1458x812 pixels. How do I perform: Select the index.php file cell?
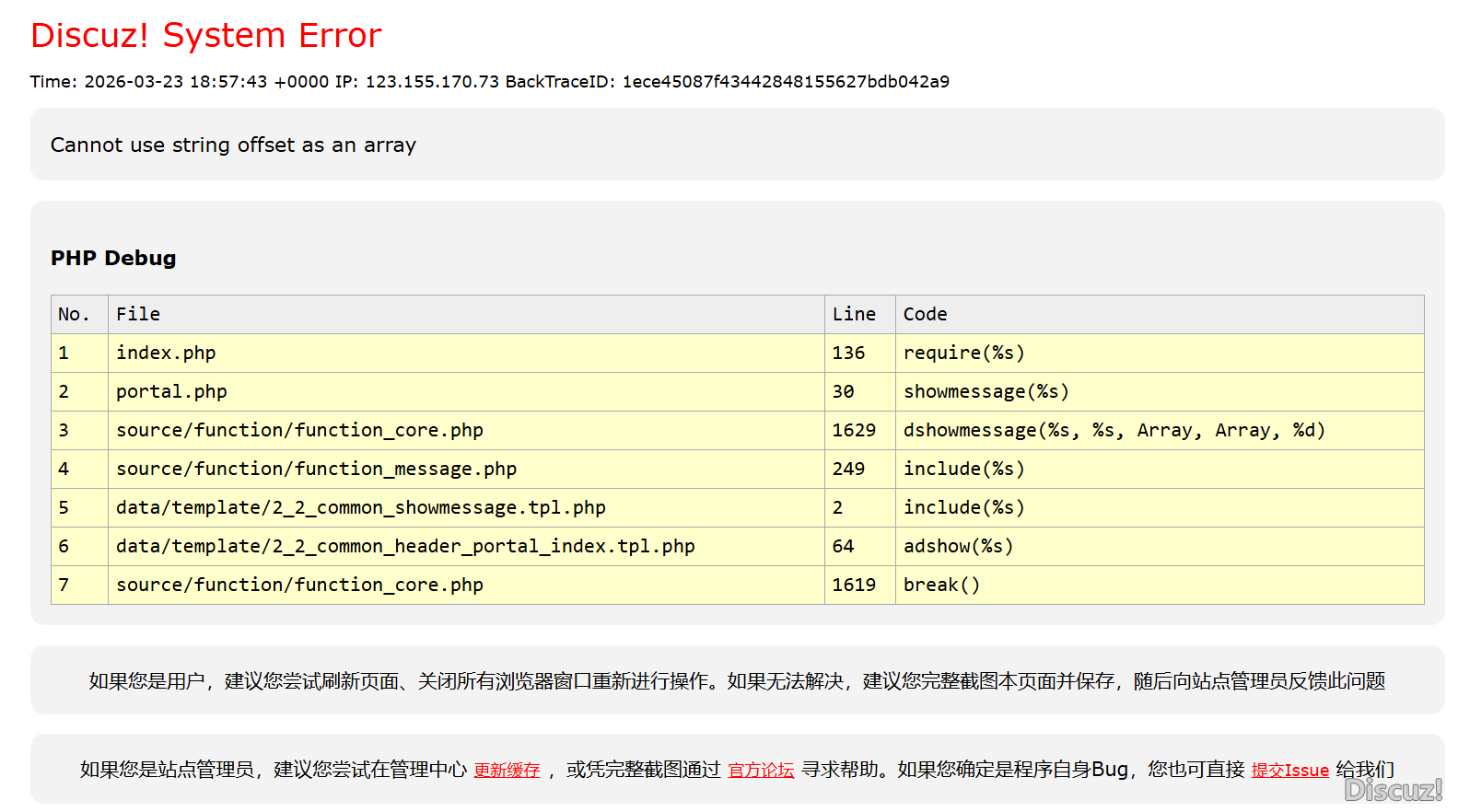point(166,354)
